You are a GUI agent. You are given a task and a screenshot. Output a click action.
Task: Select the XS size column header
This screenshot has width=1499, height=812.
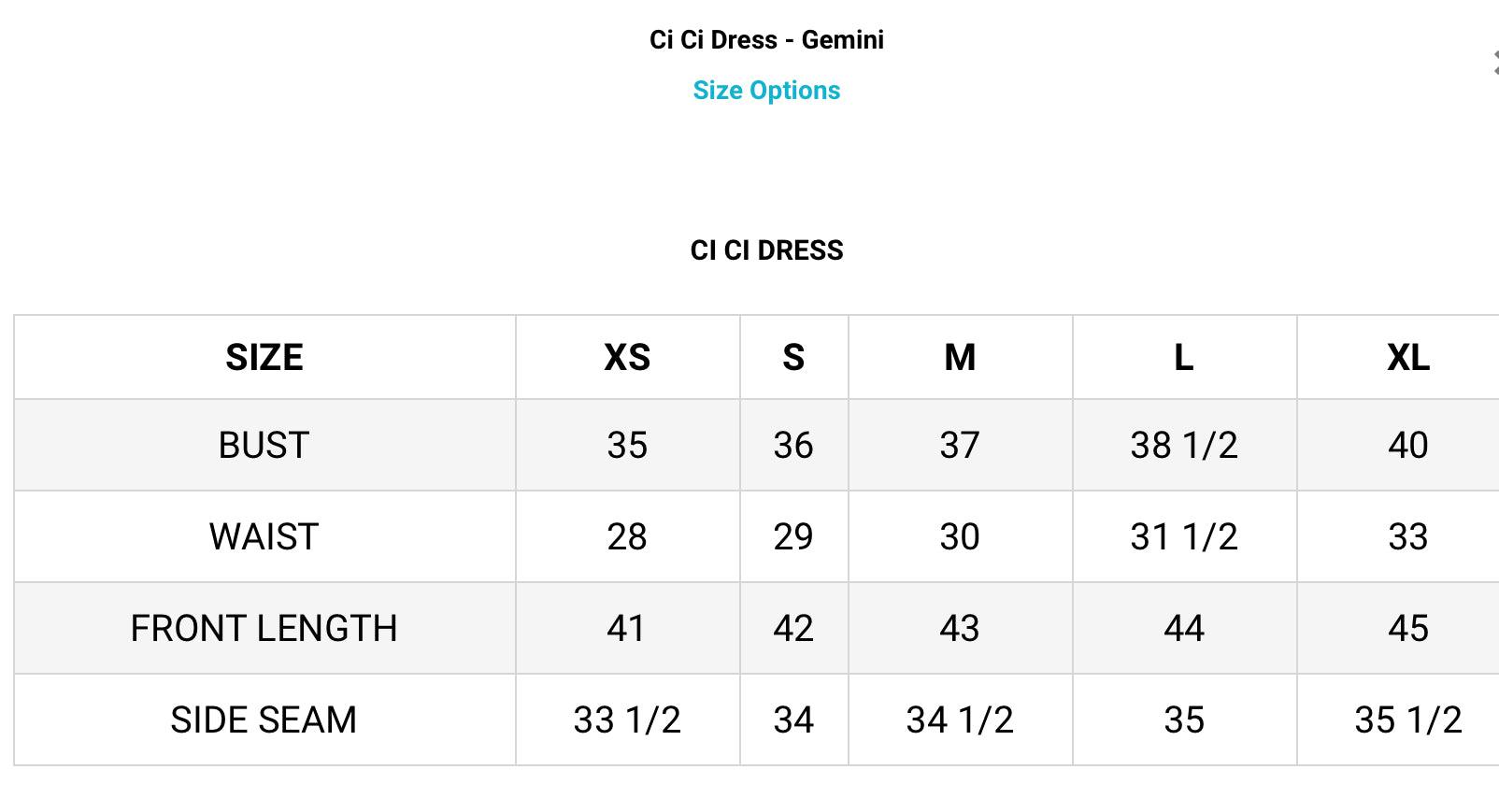pos(627,358)
